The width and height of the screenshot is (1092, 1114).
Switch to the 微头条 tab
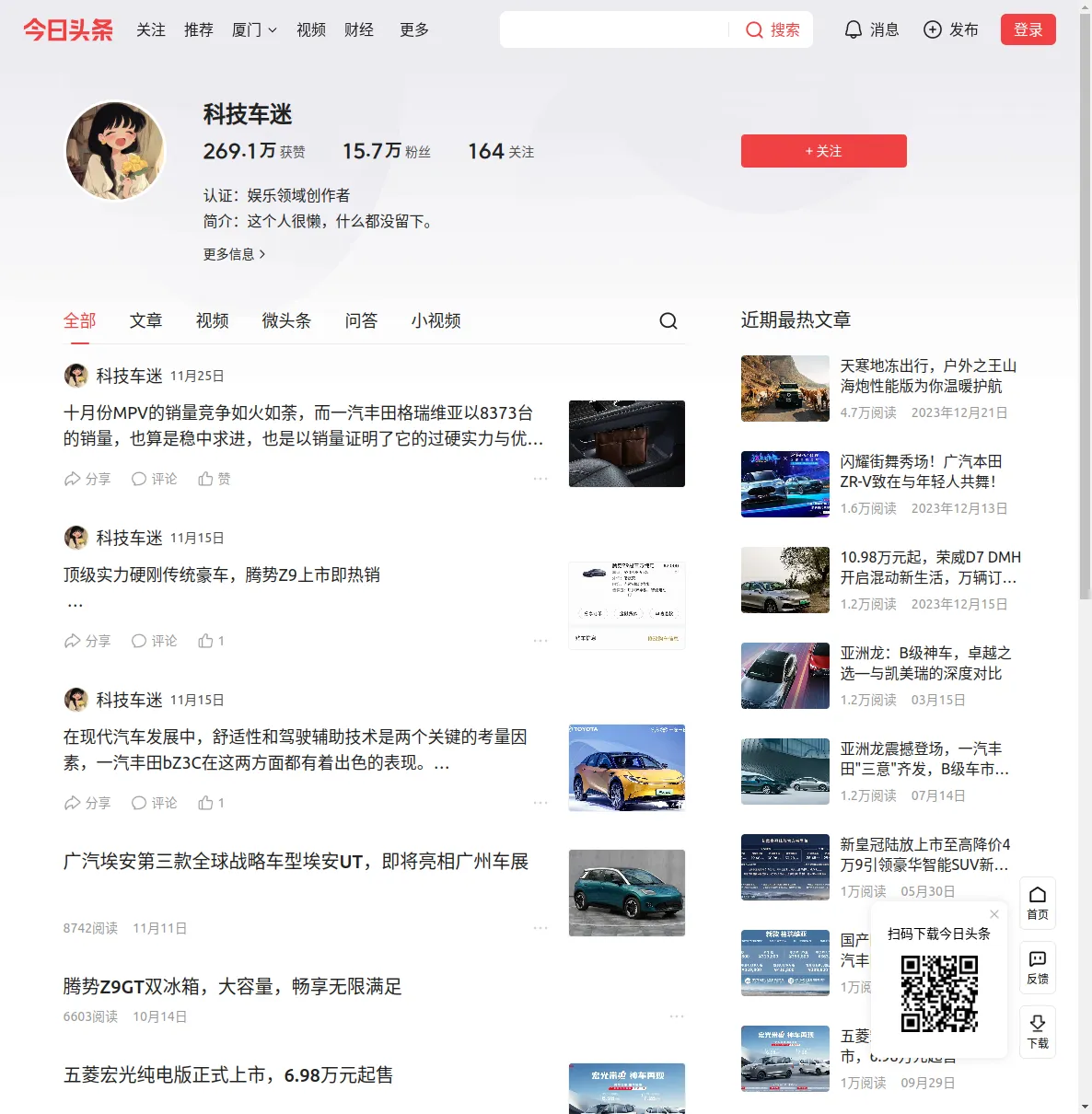(287, 320)
